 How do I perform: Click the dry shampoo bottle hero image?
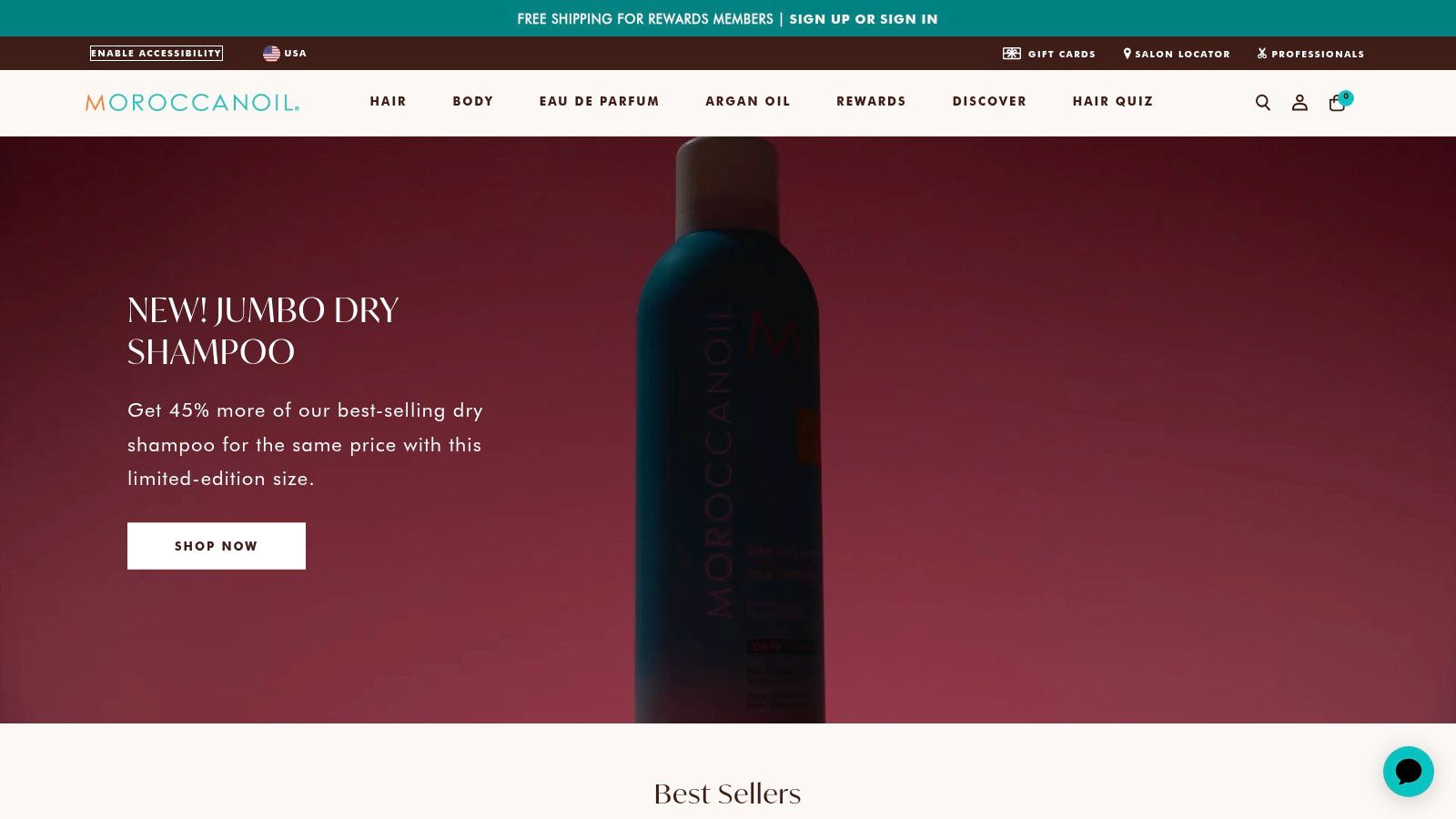(729, 430)
